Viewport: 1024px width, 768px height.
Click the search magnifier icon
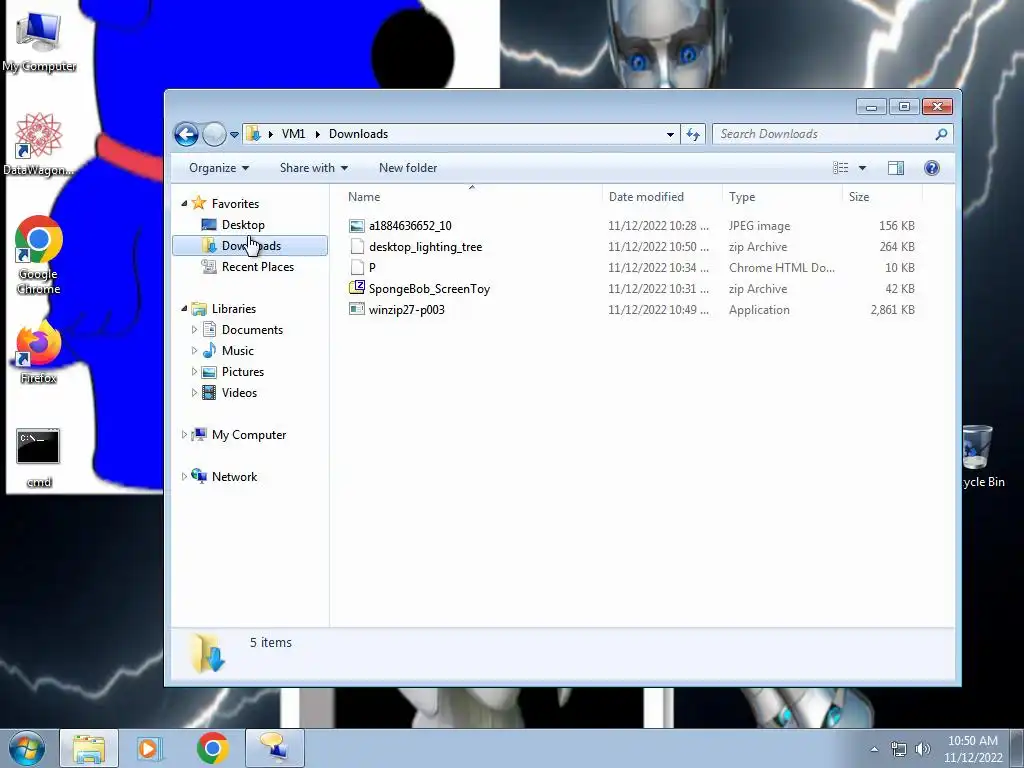click(941, 135)
